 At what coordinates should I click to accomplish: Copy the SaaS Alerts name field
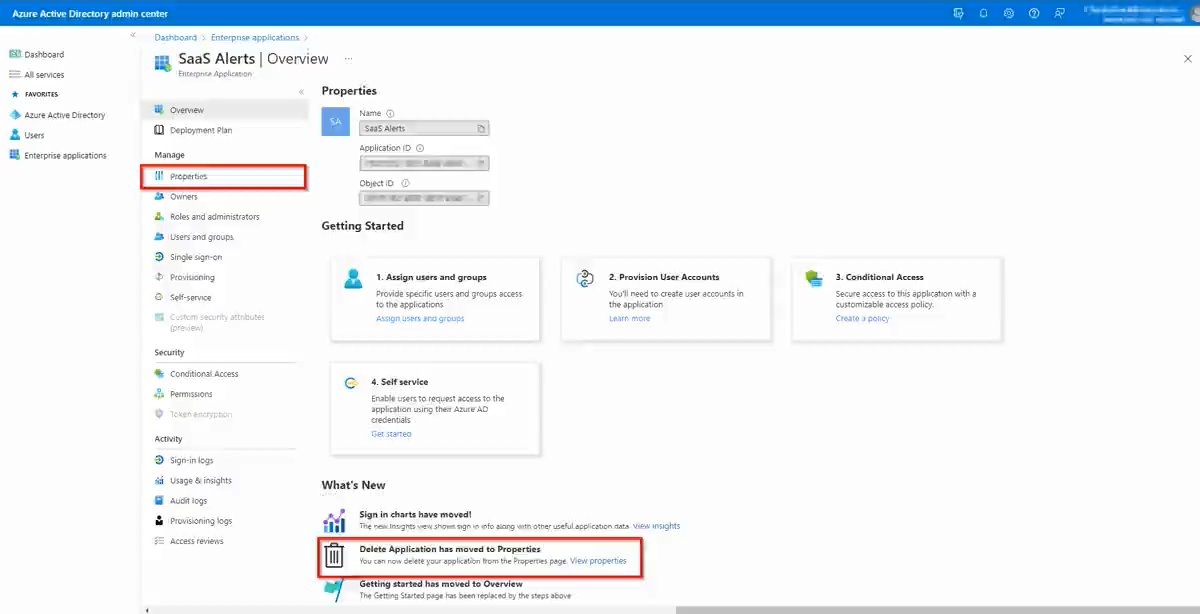(x=481, y=128)
